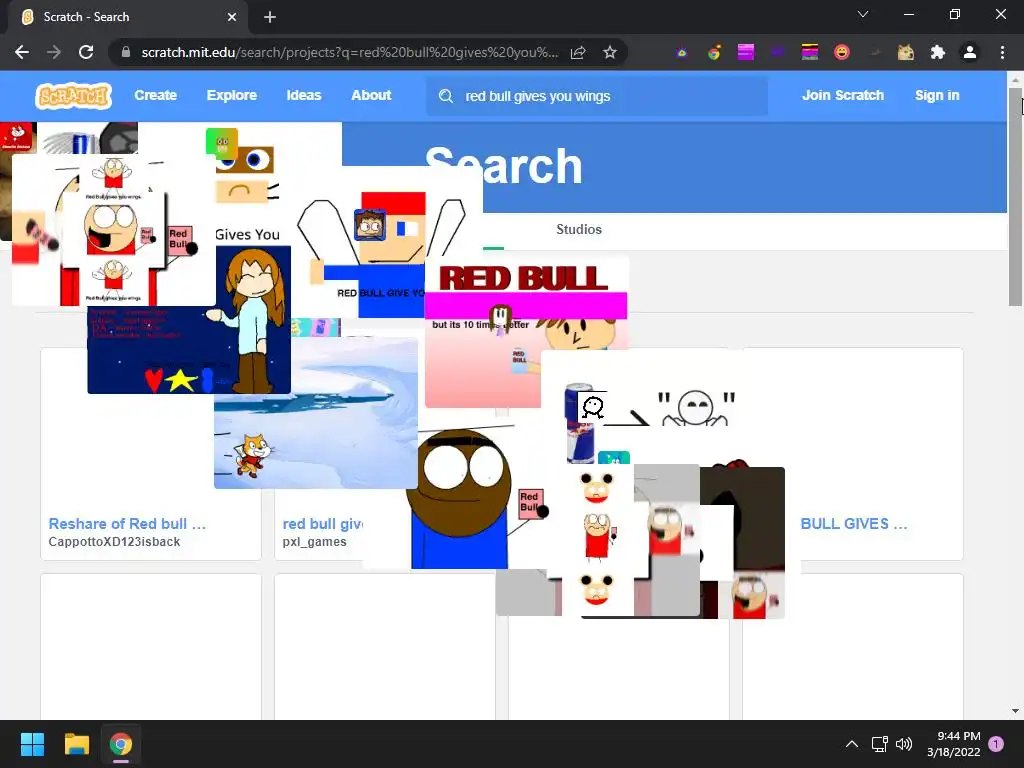Open the Create menu item
The image size is (1024, 768).
[155, 95]
